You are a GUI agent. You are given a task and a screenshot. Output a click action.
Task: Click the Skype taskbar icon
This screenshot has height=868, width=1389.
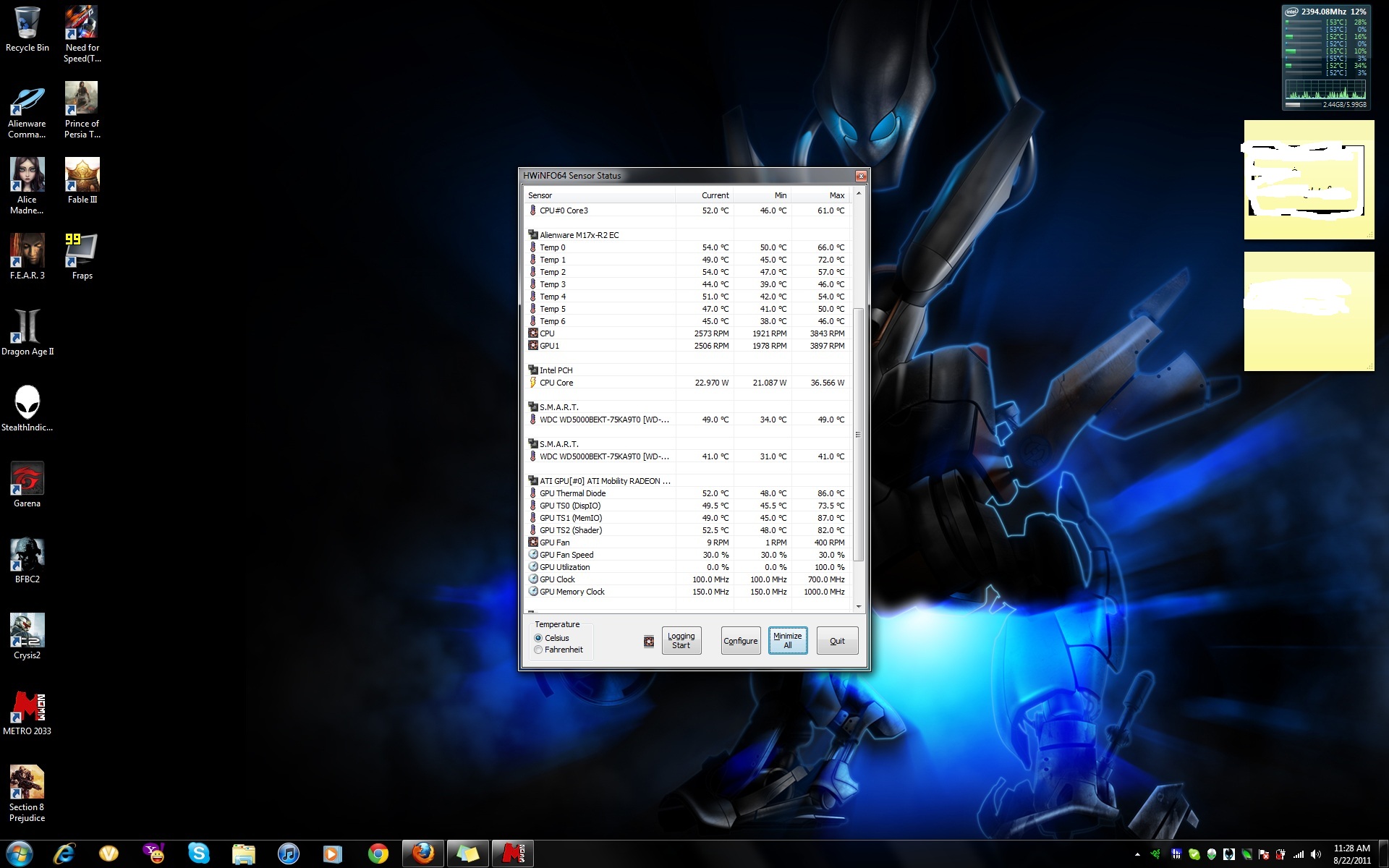(x=198, y=854)
